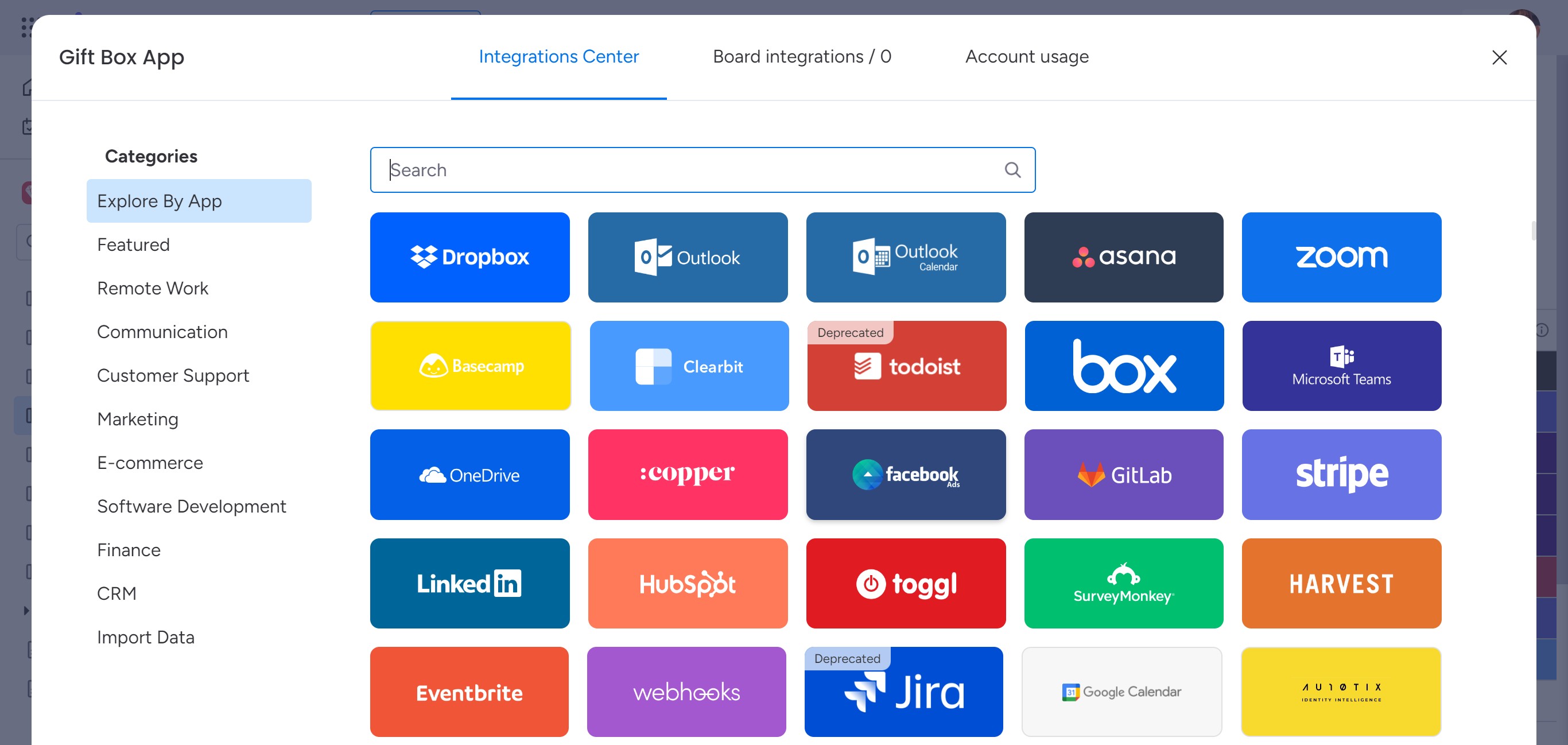1568x745 pixels.
Task: Select the Google Calendar integration tile
Action: 1121,692
